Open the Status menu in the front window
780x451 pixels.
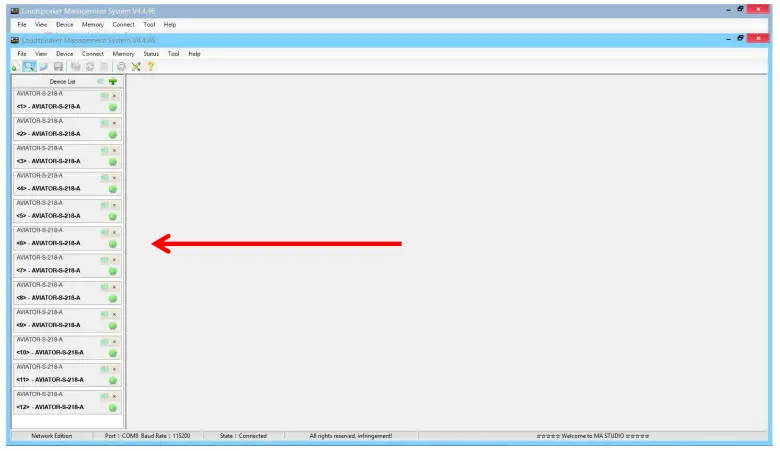(151, 54)
